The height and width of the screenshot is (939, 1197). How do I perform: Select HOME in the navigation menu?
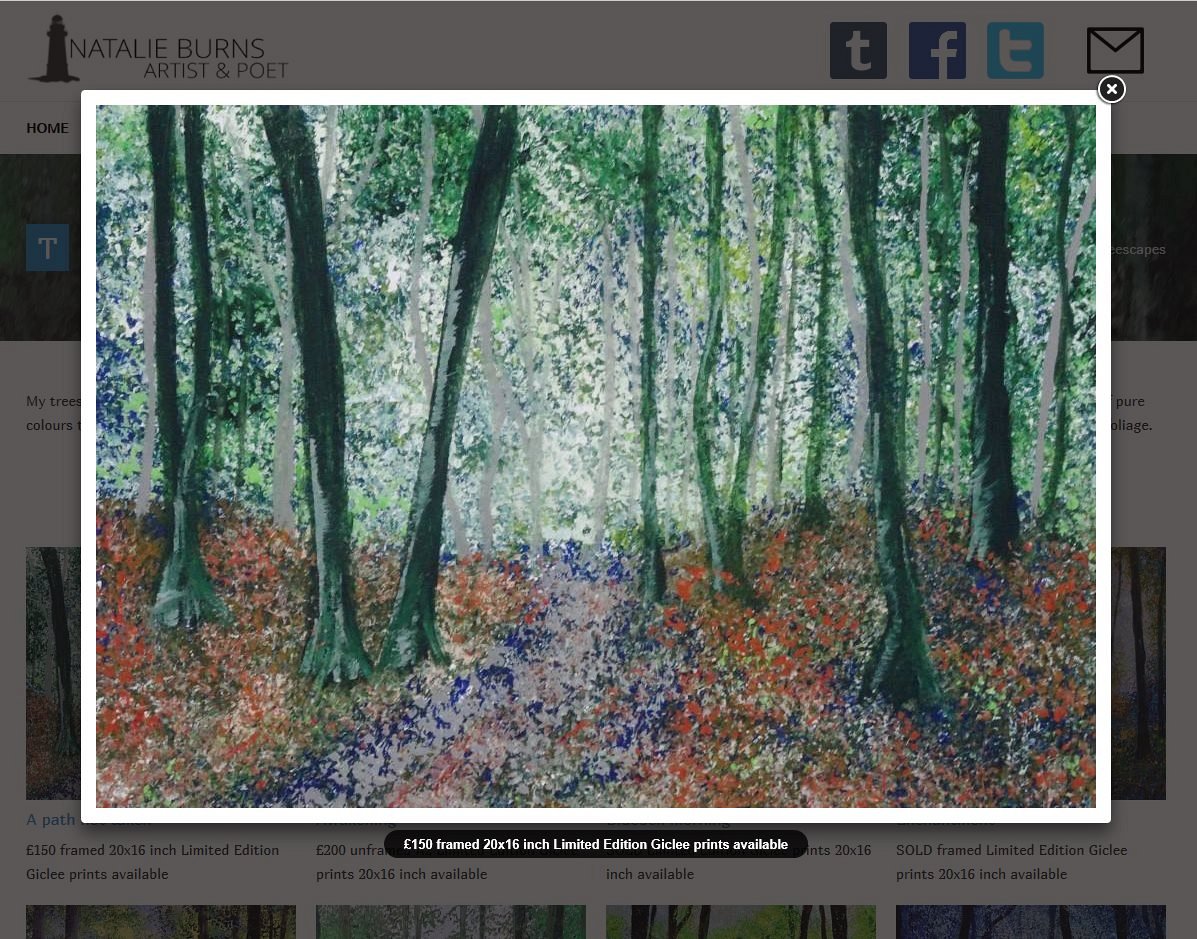click(47, 128)
